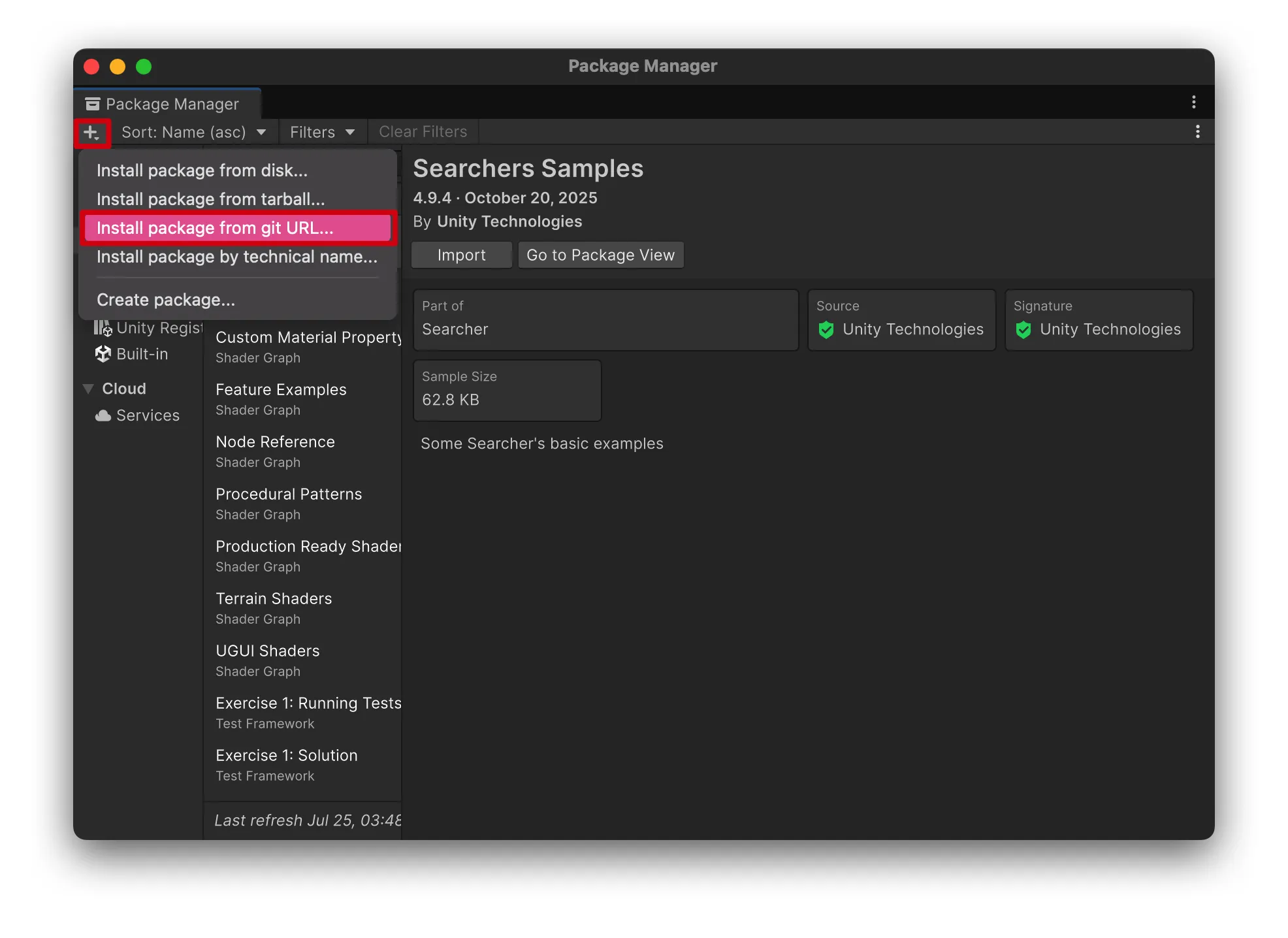
Task: Click the Unity Registry sidebar icon
Action: [x=103, y=328]
